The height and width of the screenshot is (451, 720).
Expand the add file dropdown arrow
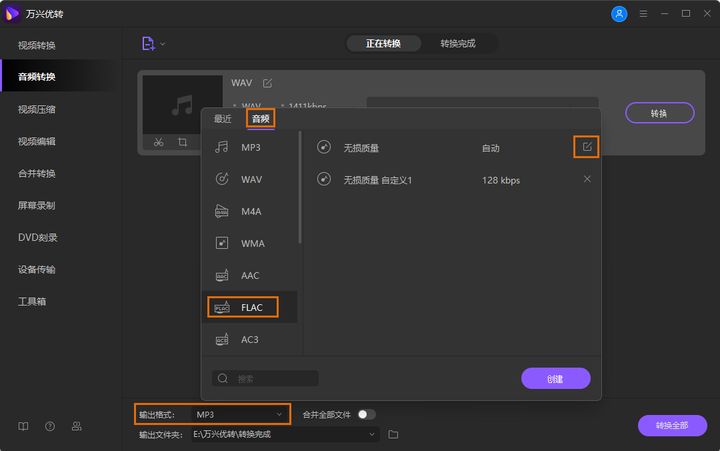click(163, 44)
